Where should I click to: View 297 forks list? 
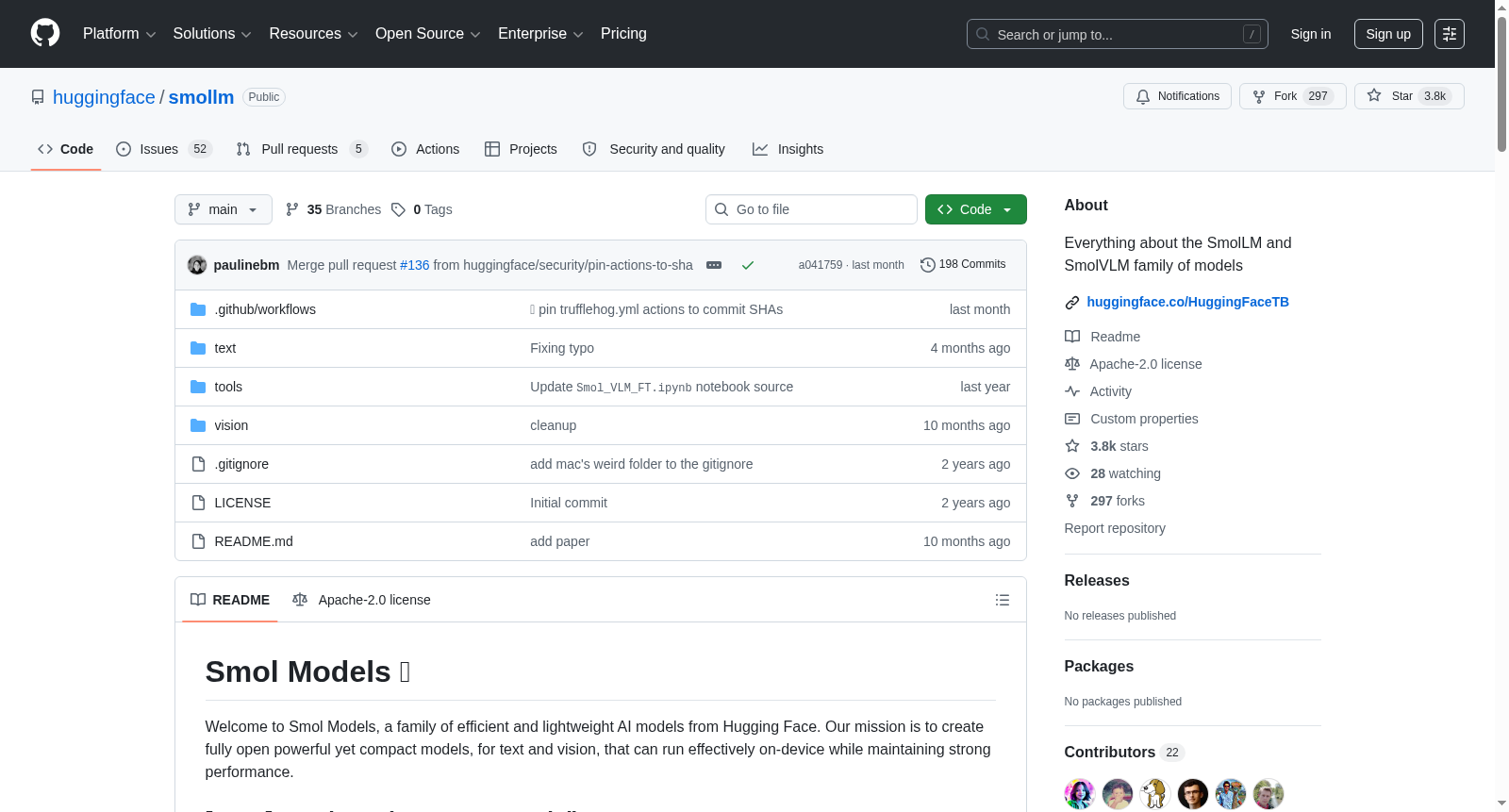pos(1105,501)
